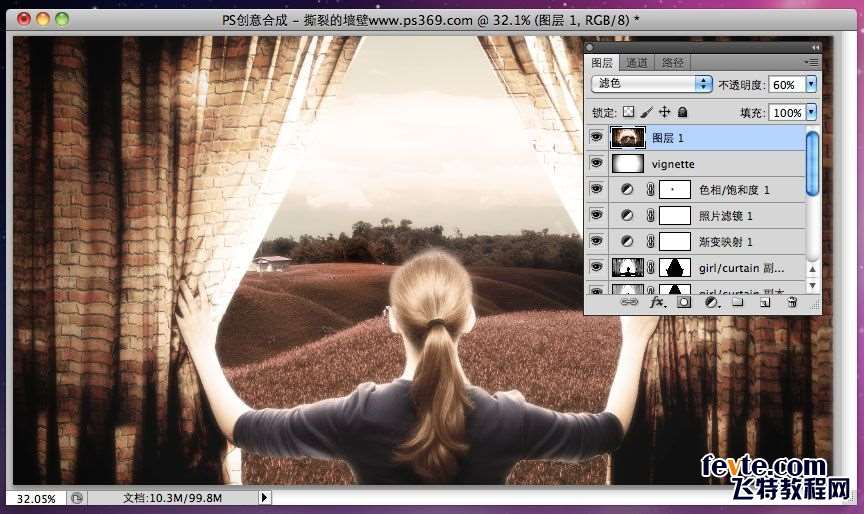Screen dimensions: 864x514
Task: Close the Layers panel with its top-left dot
Action: (590, 47)
